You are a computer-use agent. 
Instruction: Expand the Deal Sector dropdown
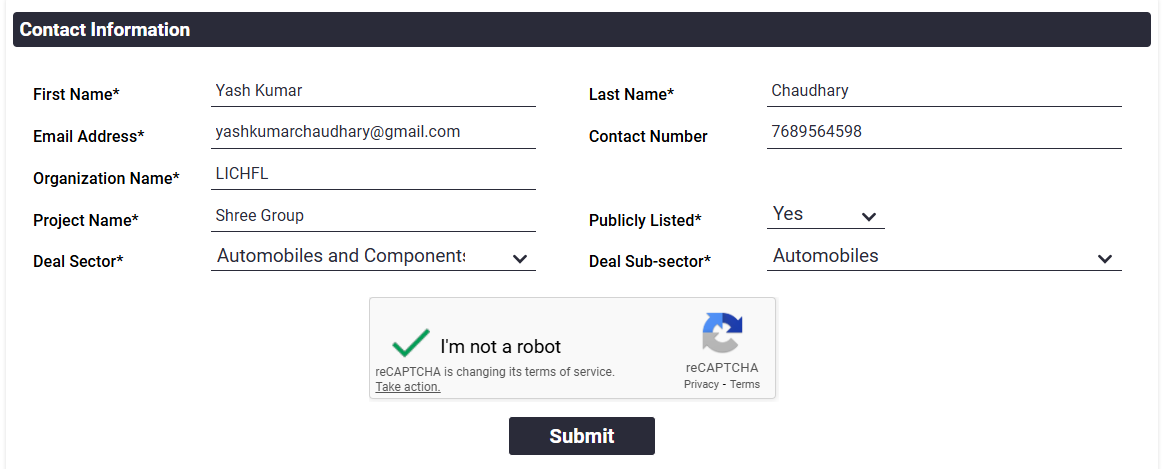(372, 257)
